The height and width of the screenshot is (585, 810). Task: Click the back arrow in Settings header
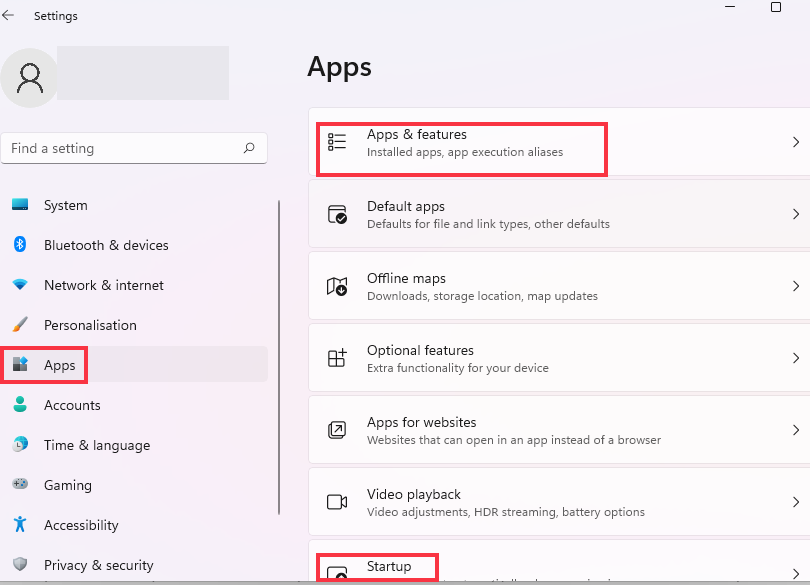pos(9,16)
